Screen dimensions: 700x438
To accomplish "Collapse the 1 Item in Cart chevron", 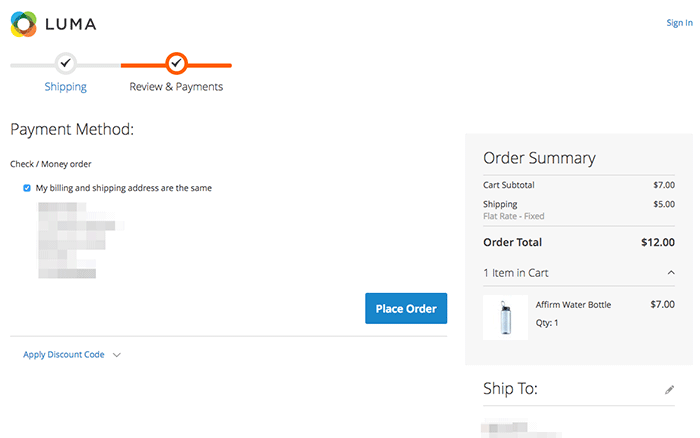I will click(671, 272).
